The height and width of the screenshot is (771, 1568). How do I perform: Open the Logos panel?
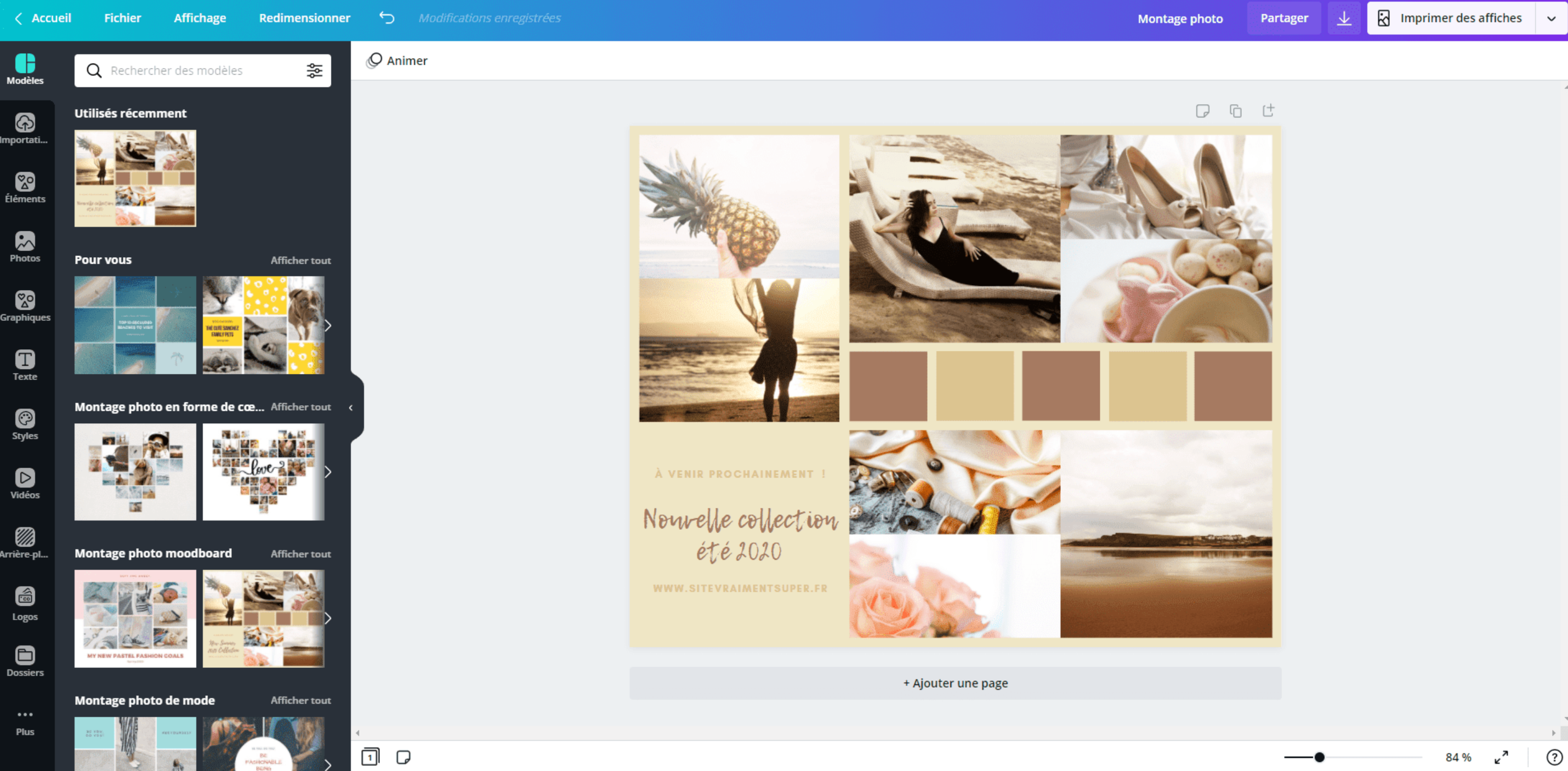click(25, 602)
